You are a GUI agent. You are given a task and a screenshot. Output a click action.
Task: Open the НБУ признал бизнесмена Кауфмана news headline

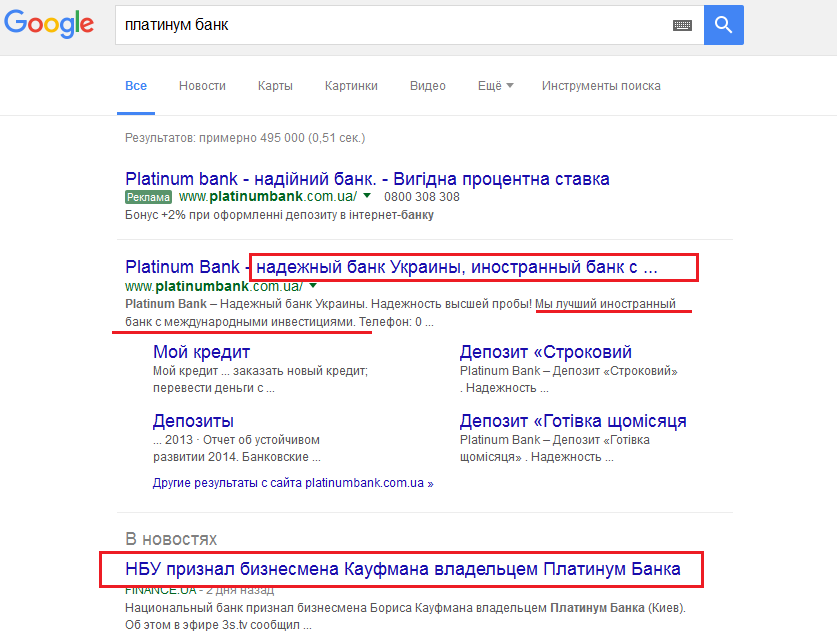point(402,569)
